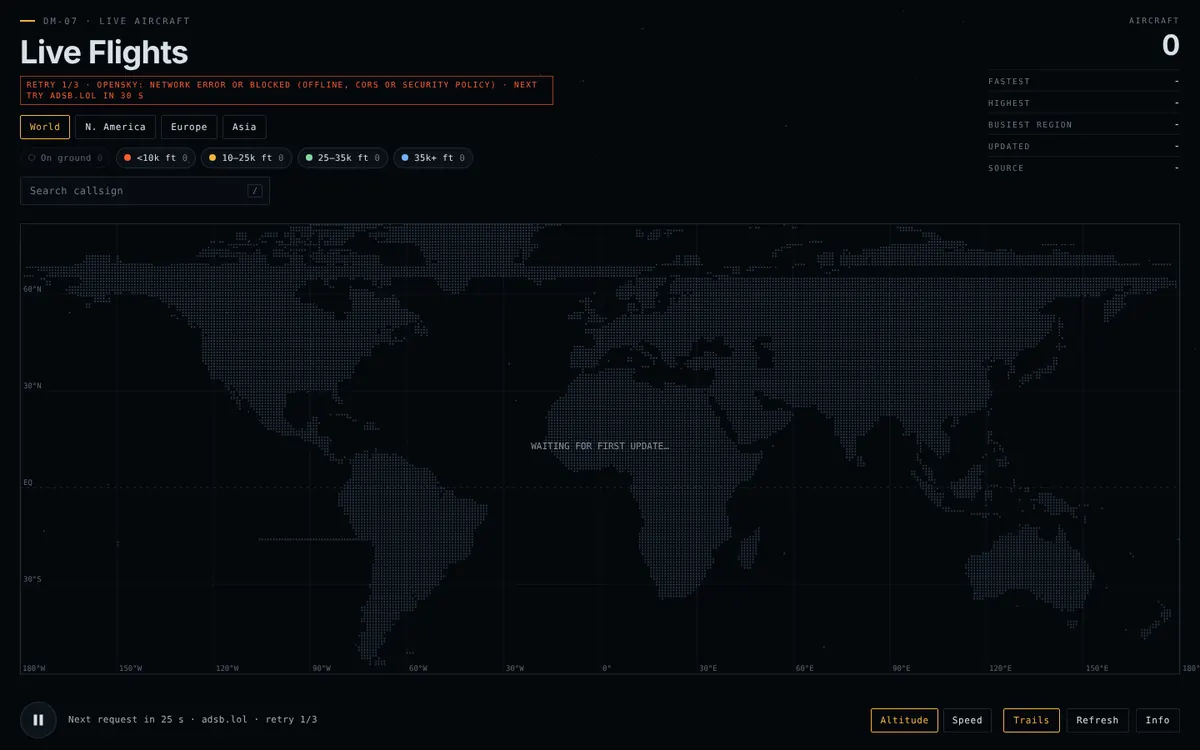Focus the Search callsign field
The height and width of the screenshot is (750, 1200).
pos(145,191)
